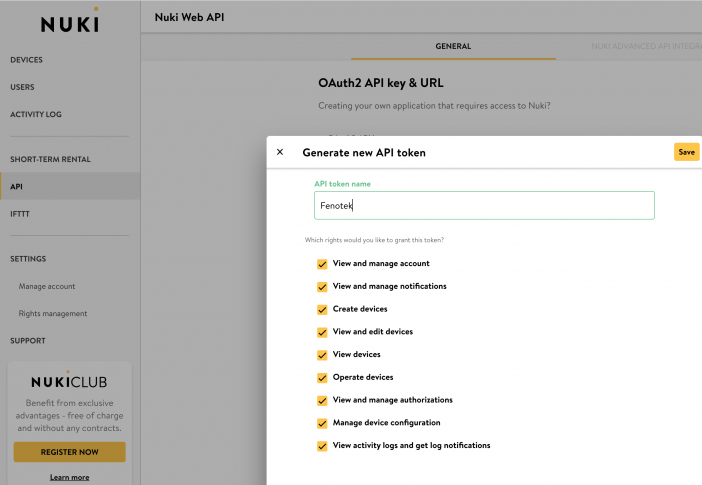Open IFTTT in the sidebar

pyautogui.click(x=20, y=214)
